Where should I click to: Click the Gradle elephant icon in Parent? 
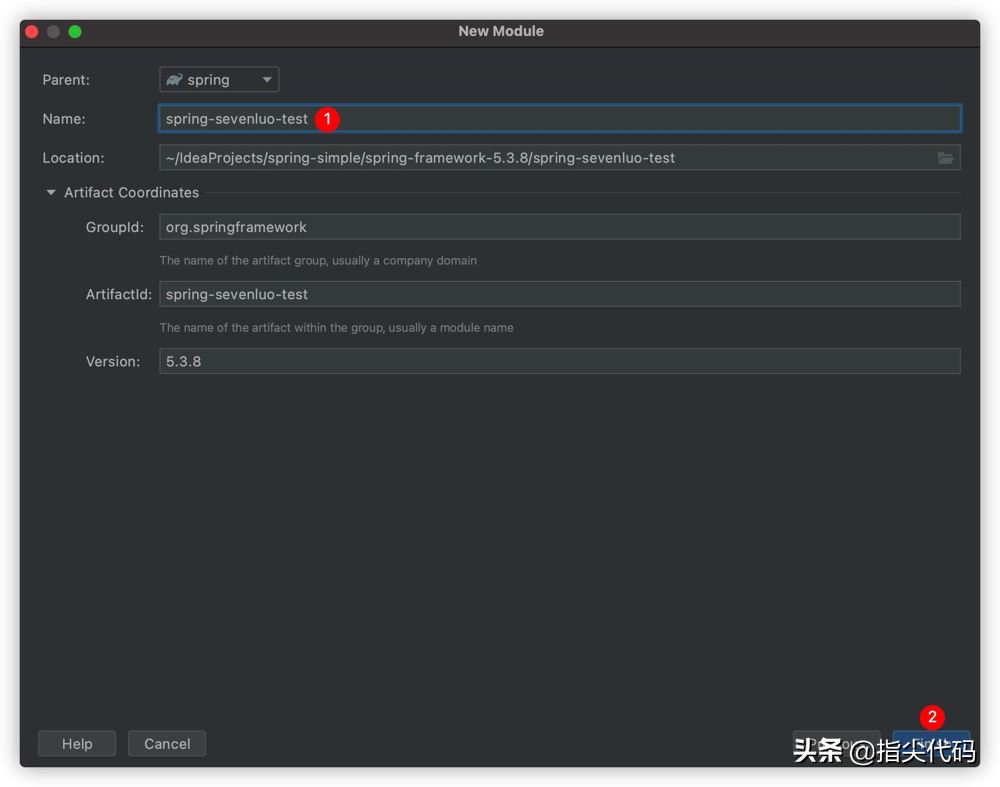(x=174, y=80)
